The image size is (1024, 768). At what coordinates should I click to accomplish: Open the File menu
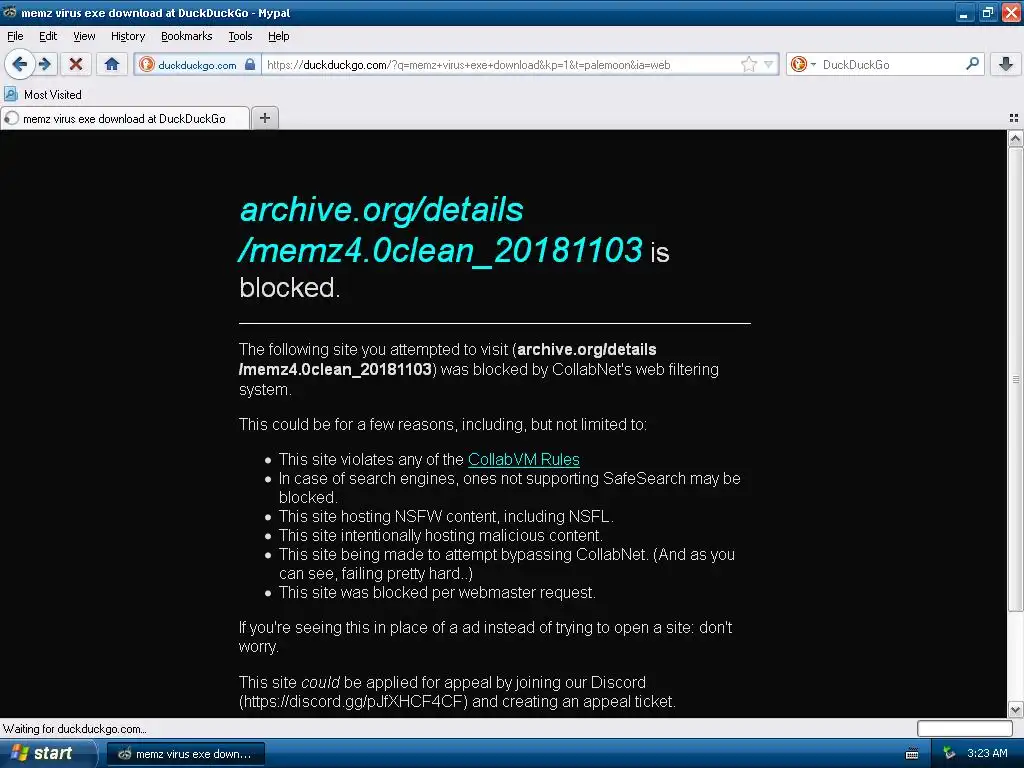point(15,36)
